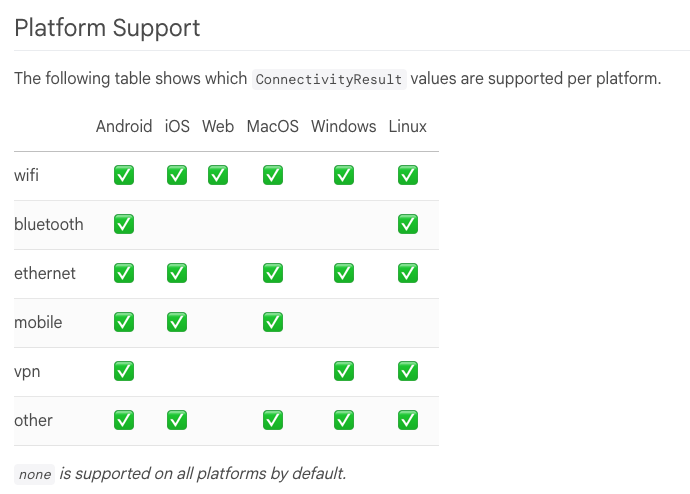The height and width of the screenshot is (494, 690).
Task: Click the bluetooth Android checkmark
Action: (x=124, y=224)
